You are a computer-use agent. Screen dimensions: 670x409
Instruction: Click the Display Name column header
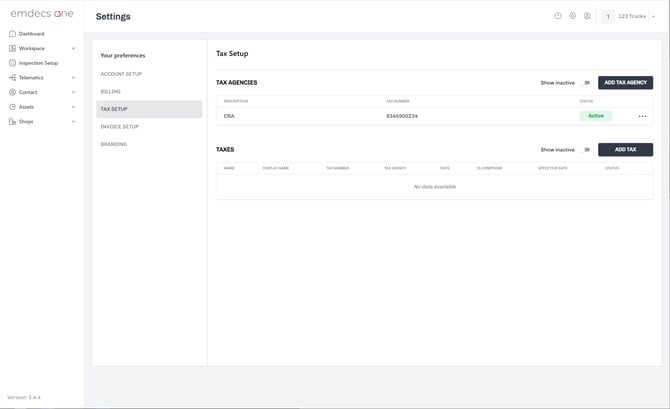[276, 168]
